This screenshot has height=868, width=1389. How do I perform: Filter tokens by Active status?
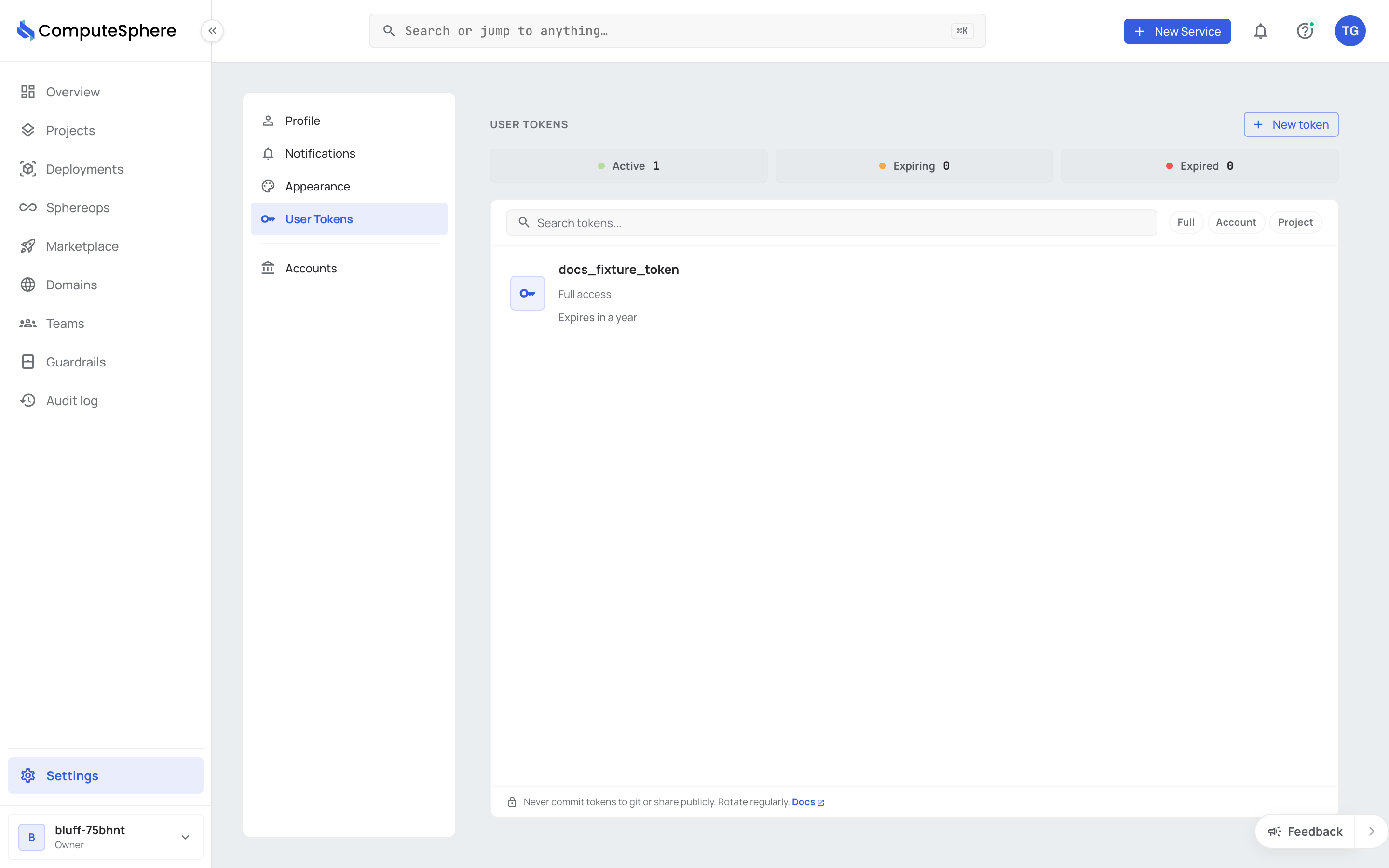[628, 166]
